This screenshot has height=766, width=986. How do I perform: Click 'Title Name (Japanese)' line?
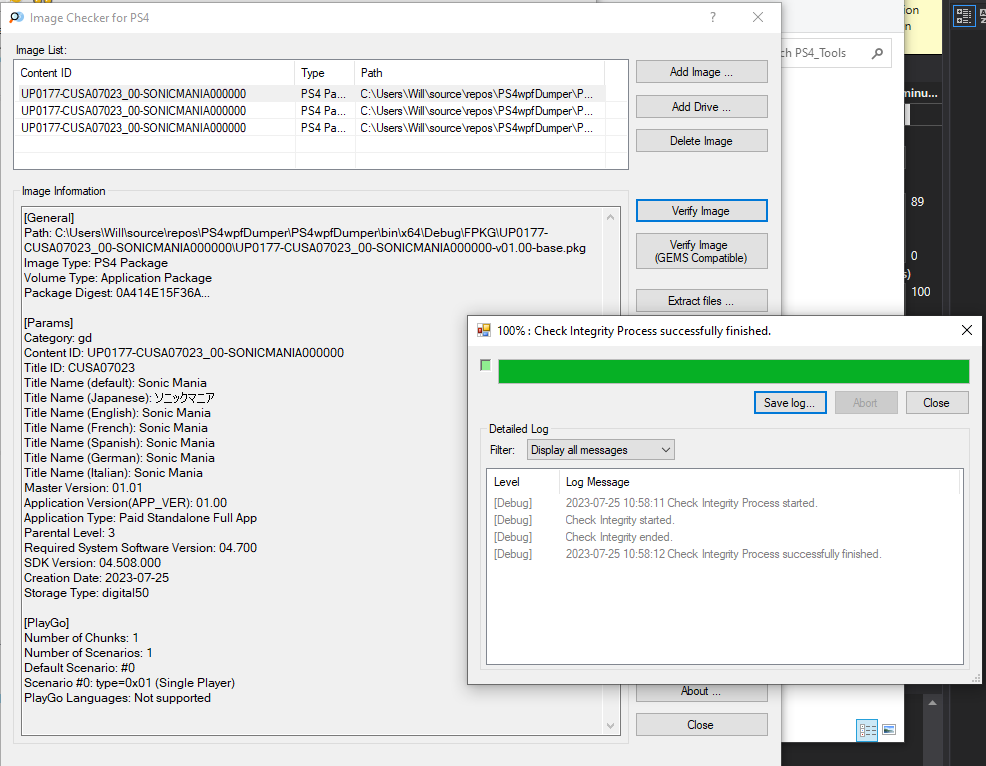tap(119, 398)
